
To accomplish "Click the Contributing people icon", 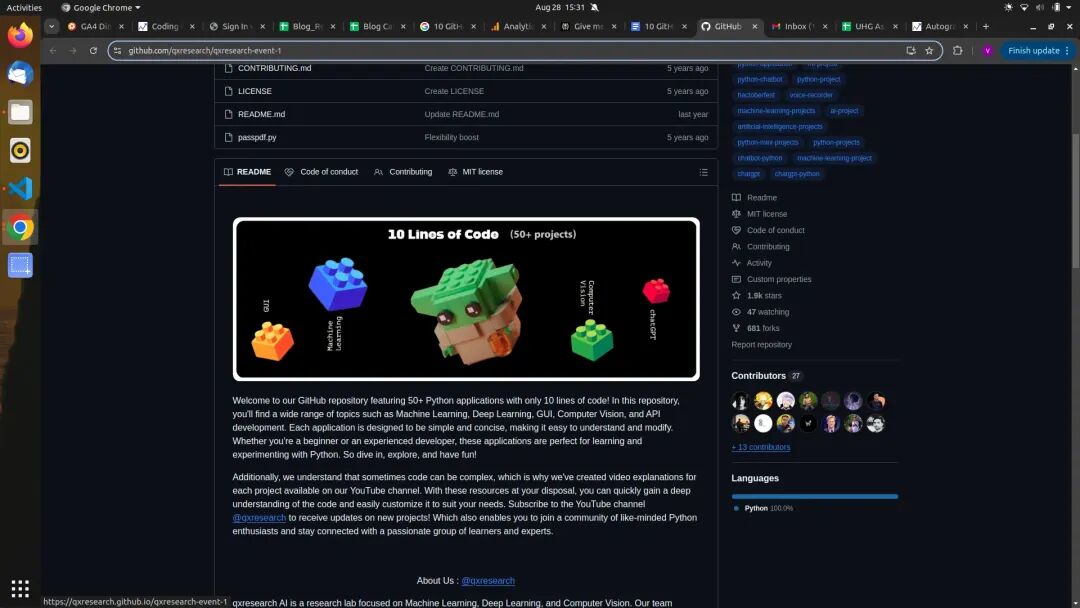I will [735, 246].
